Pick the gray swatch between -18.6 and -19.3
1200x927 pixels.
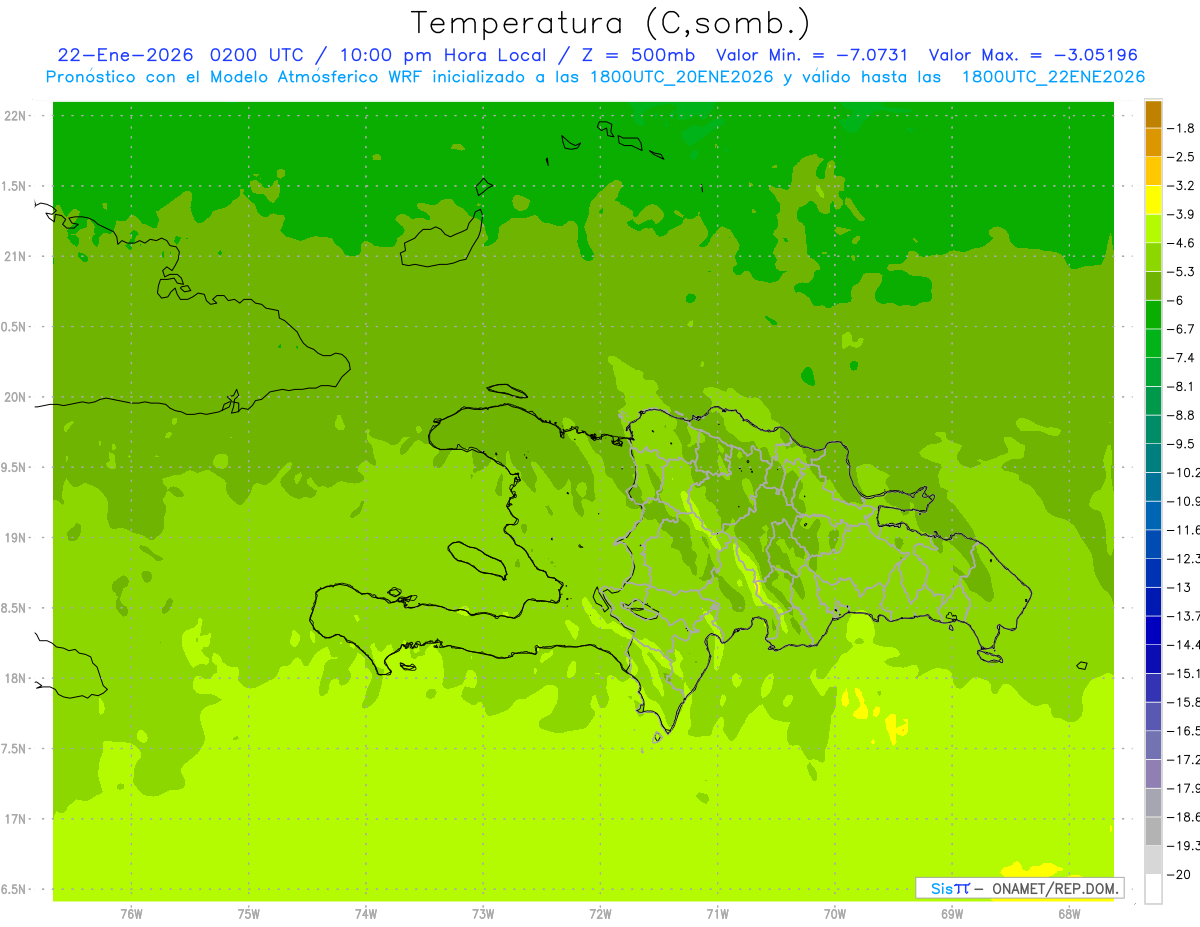coord(1153,831)
